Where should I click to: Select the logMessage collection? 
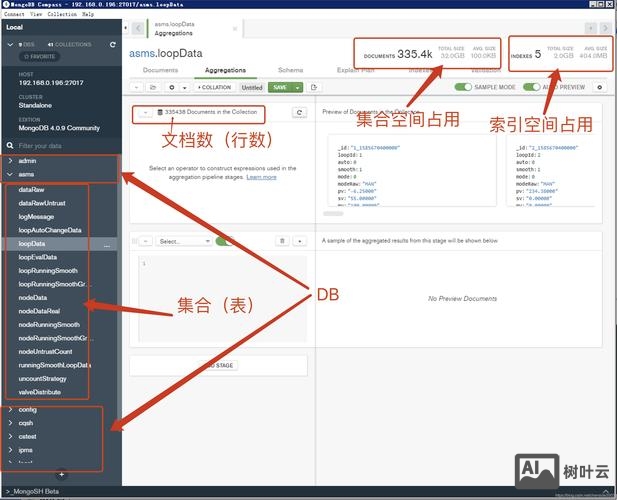(36, 217)
